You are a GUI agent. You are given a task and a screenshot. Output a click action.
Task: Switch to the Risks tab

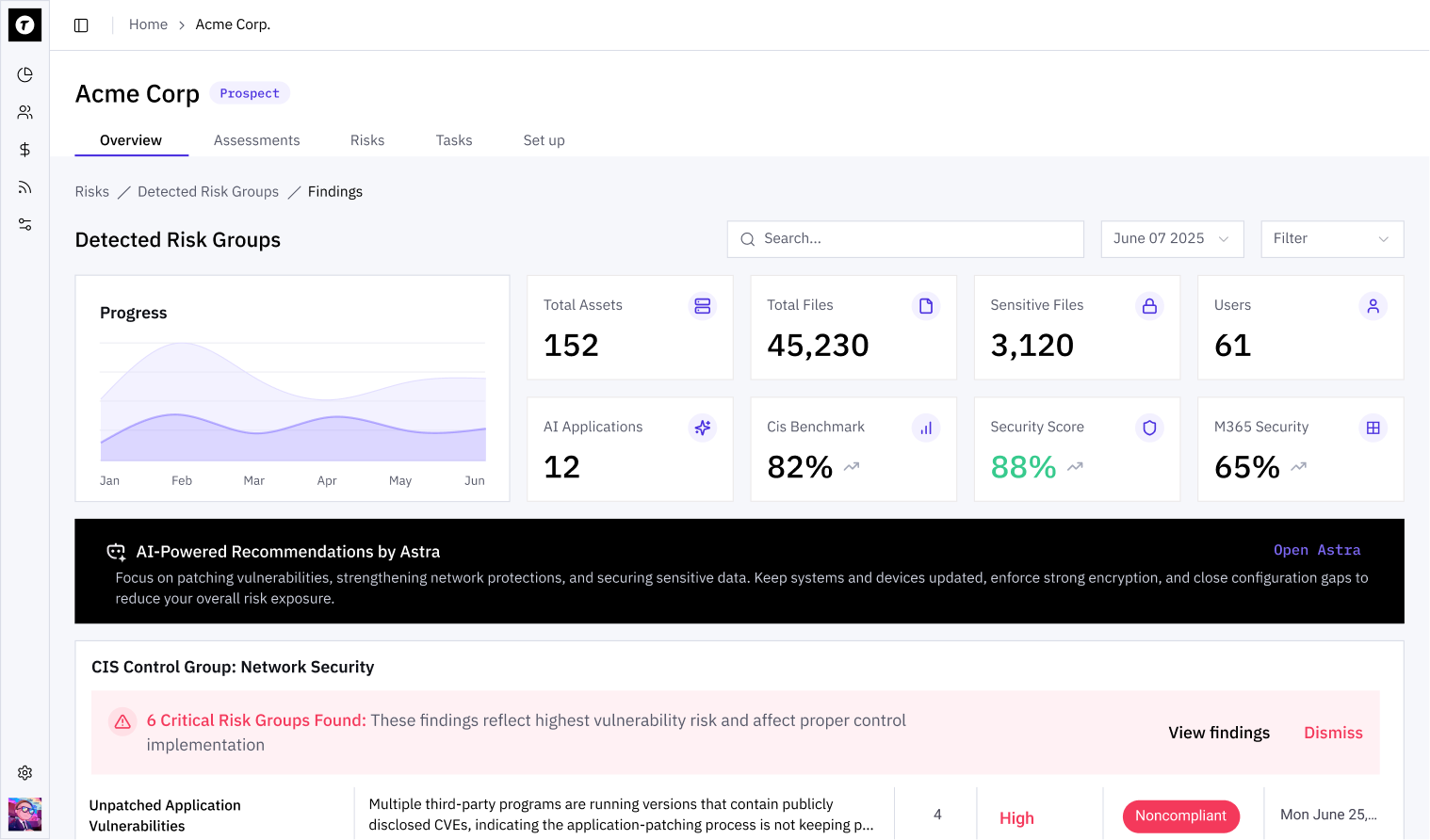[x=367, y=140]
